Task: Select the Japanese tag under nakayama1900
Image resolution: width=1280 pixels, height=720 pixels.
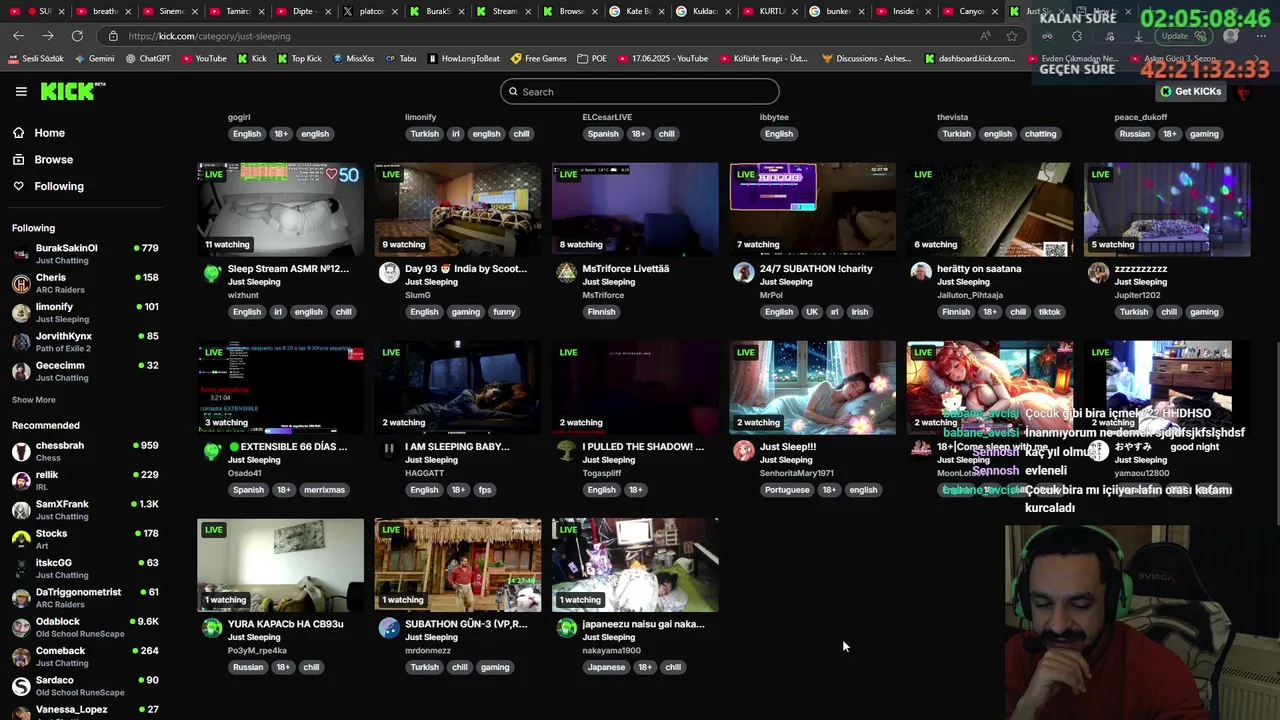Action: [606, 667]
